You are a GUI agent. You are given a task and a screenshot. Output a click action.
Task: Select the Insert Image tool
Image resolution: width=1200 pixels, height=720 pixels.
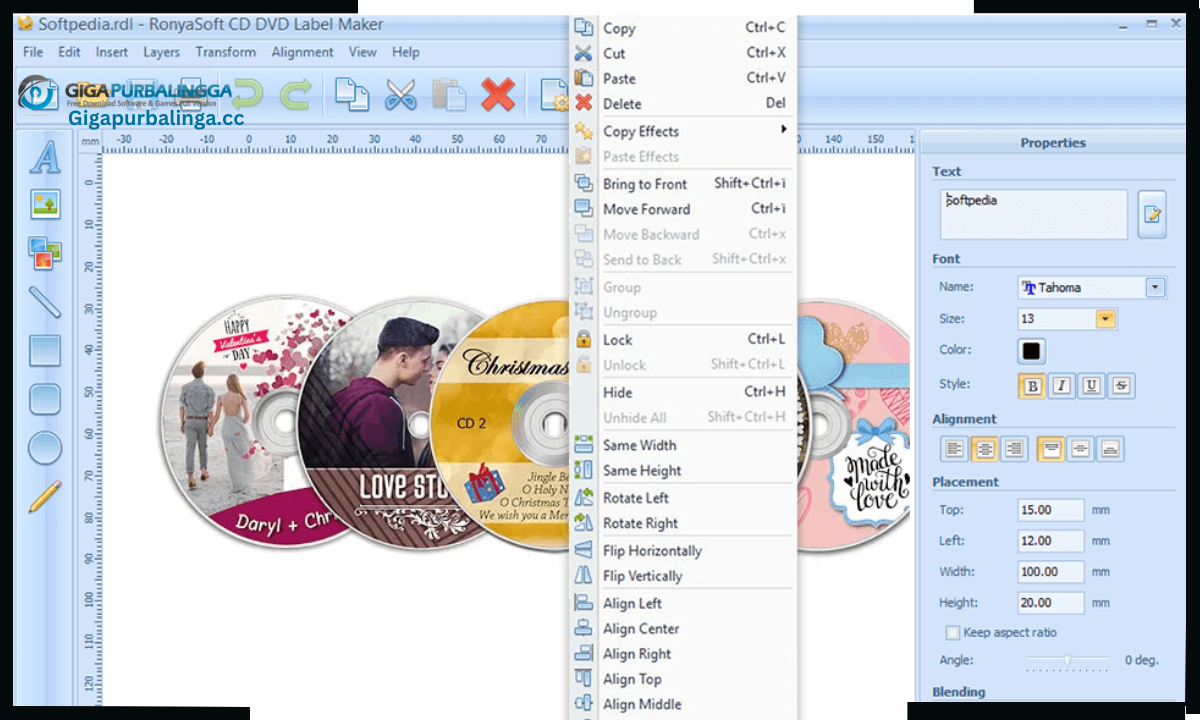pyautogui.click(x=45, y=204)
